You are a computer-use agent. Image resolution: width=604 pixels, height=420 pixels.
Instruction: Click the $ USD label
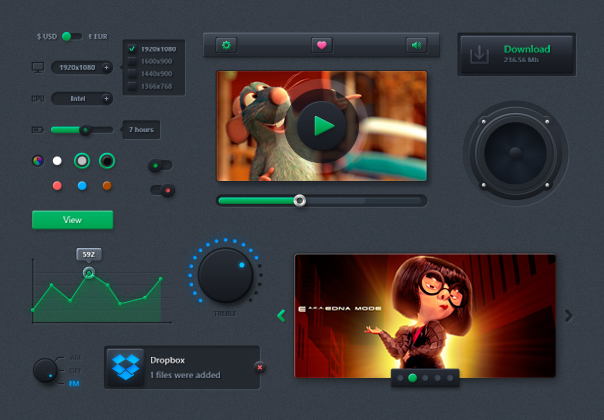47,37
